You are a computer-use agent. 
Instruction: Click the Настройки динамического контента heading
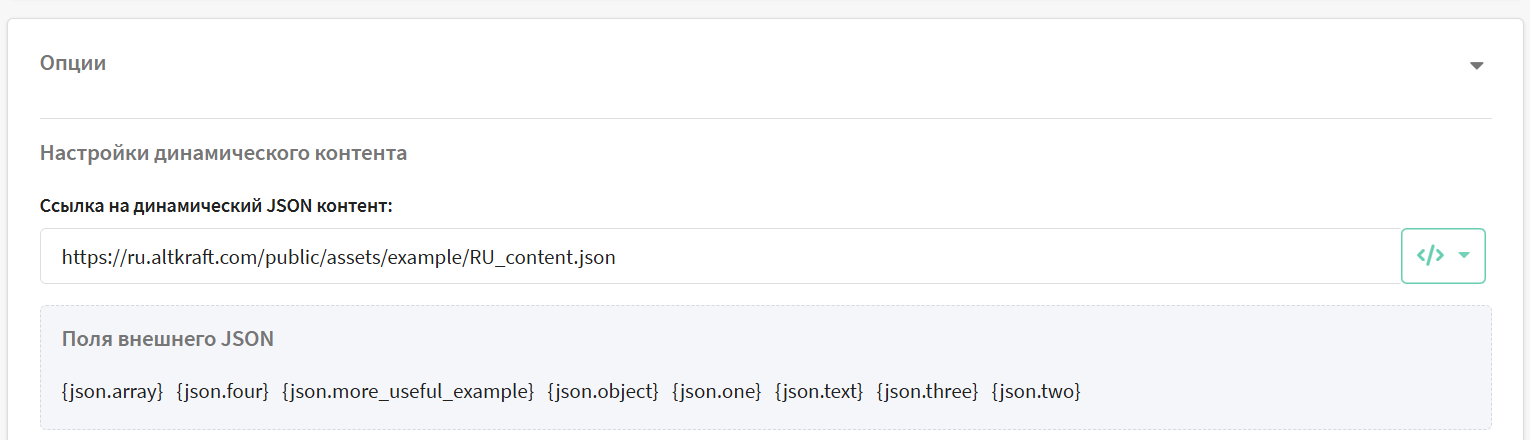pyautogui.click(x=223, y=154)
